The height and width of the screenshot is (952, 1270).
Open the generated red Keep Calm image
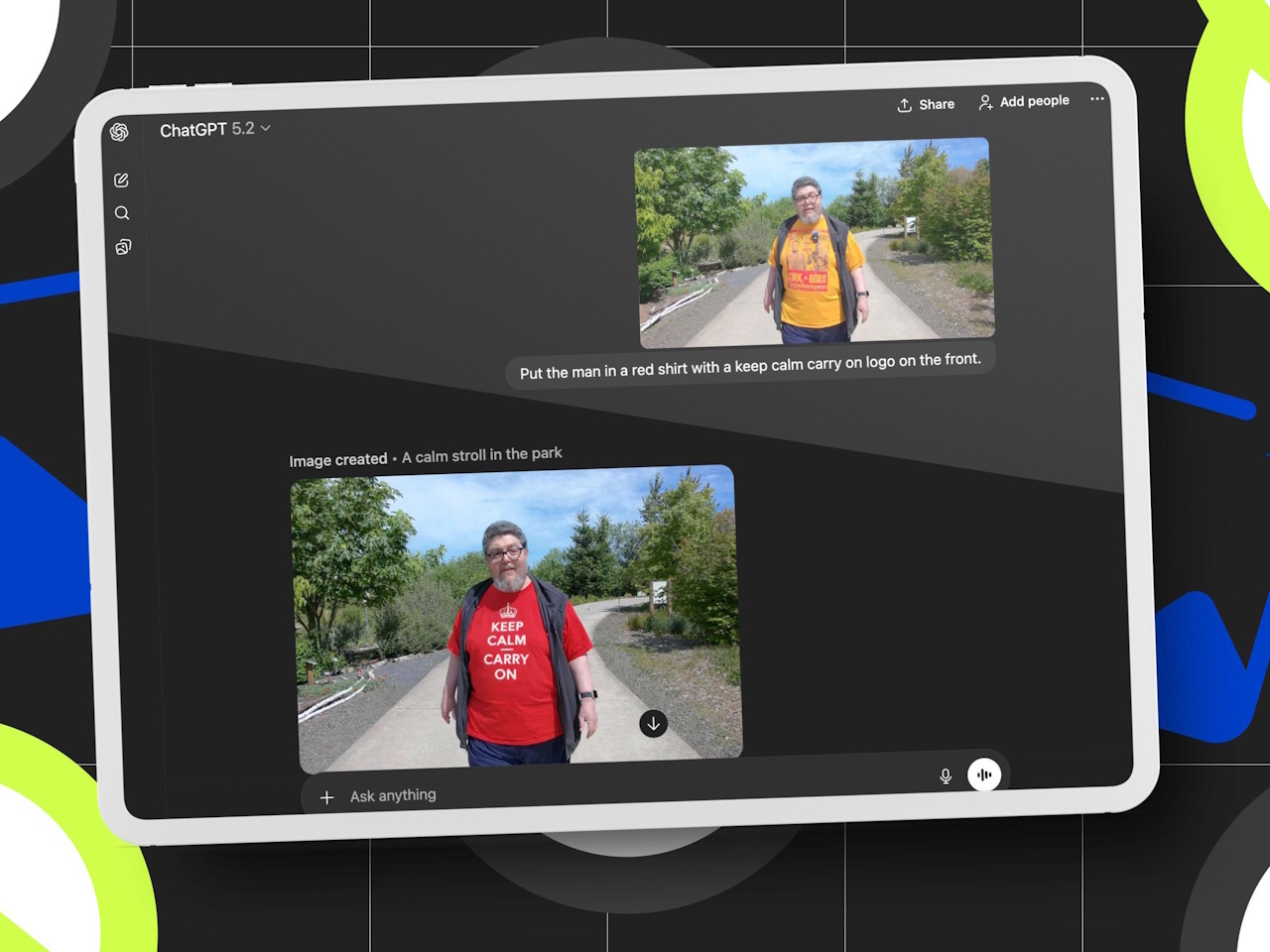coord(517,618)
